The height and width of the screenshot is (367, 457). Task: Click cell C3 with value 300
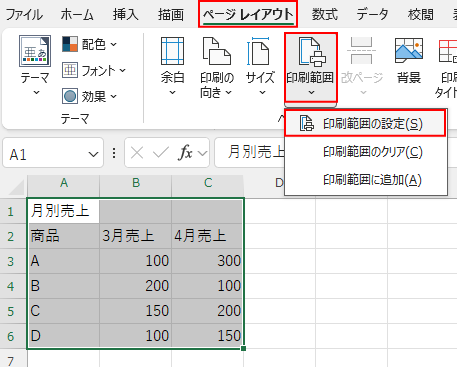click(x=208, y=261)
